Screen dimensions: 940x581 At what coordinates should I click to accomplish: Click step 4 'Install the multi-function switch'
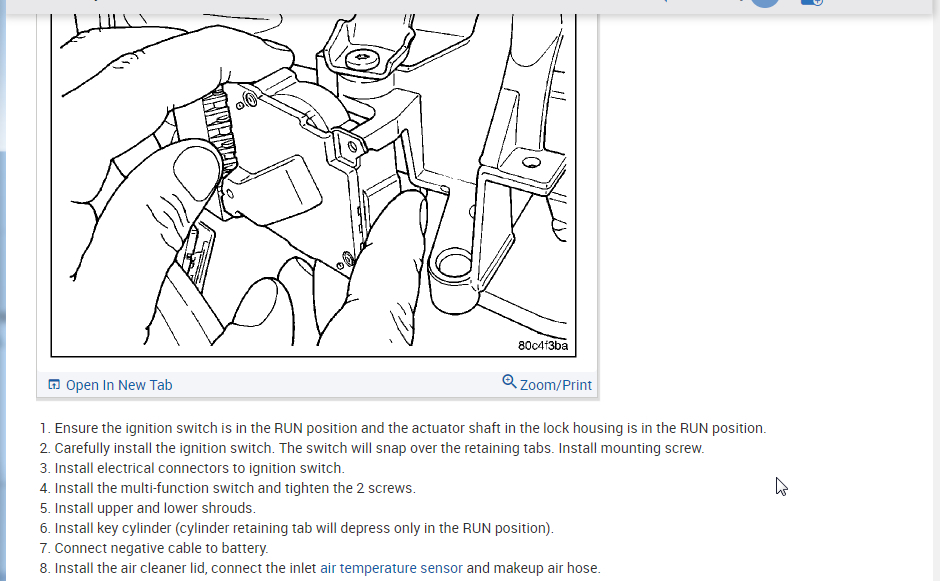(228, 488)
